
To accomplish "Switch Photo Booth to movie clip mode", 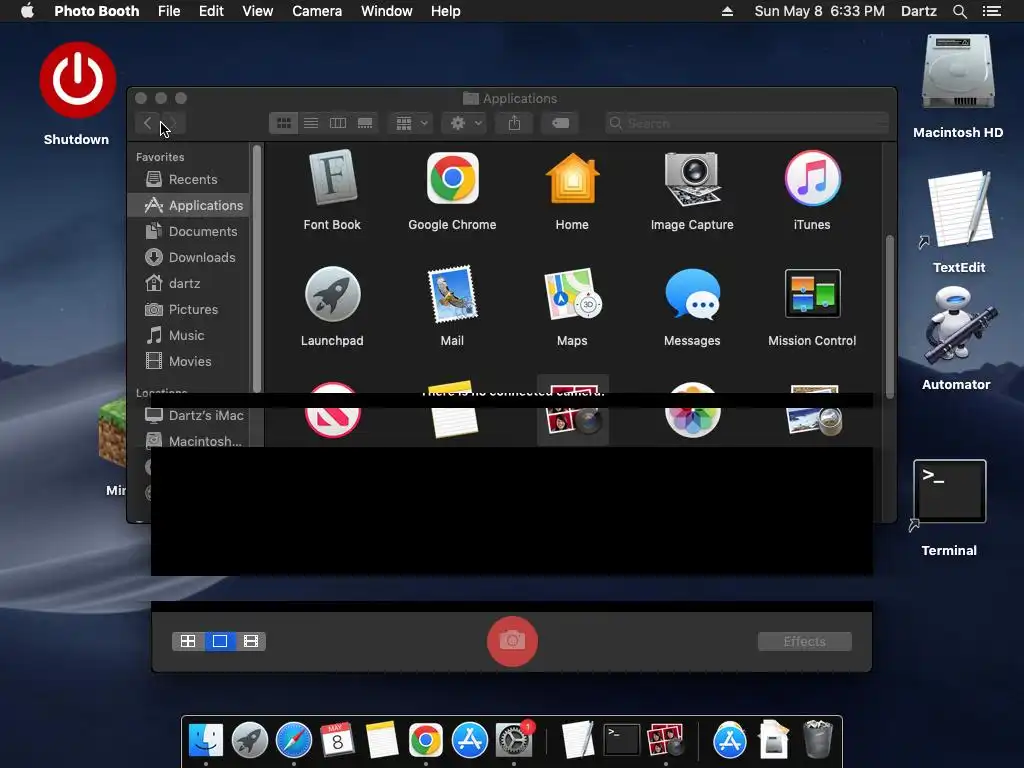I will [251, 641].
